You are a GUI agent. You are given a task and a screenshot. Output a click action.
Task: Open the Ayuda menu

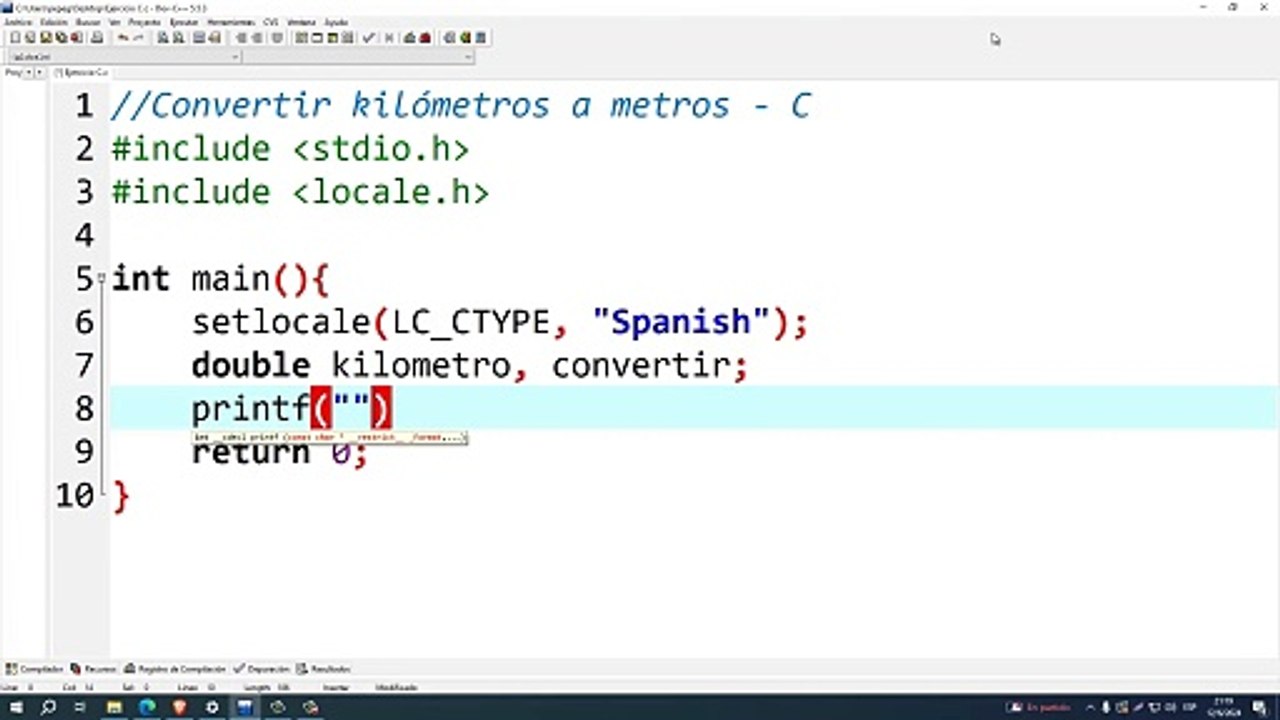(336, 22)
